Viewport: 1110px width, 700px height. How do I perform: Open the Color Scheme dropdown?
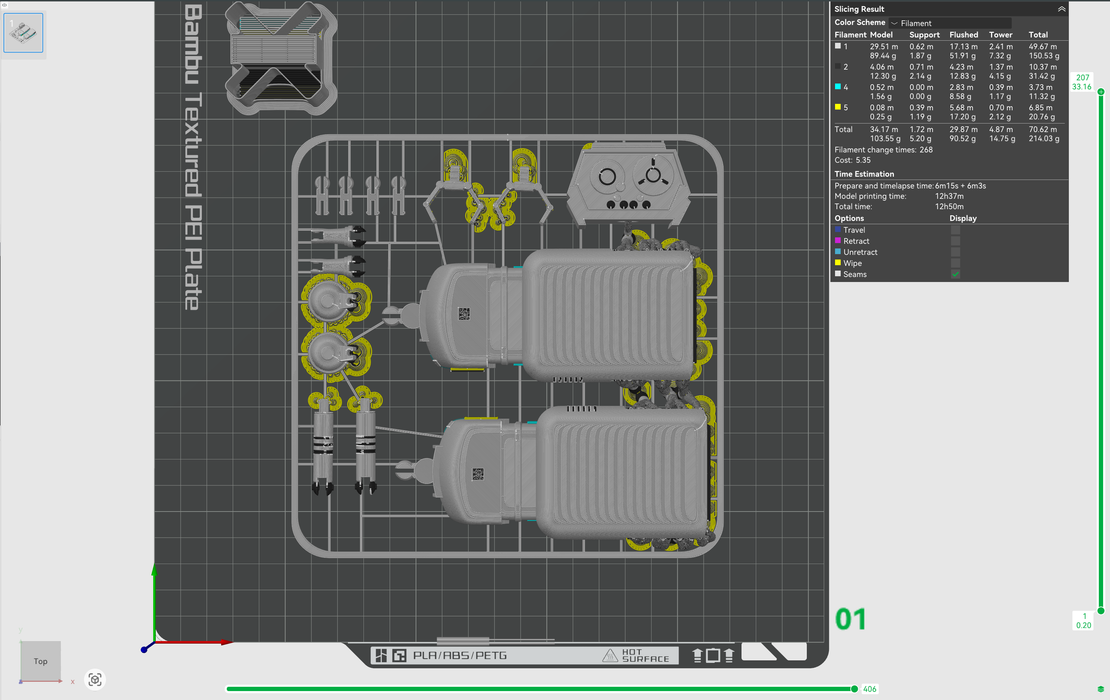(950, 23)
